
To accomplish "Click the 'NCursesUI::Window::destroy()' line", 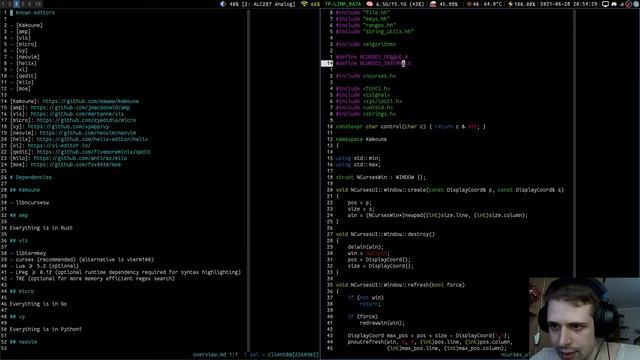I will point(385,234).
